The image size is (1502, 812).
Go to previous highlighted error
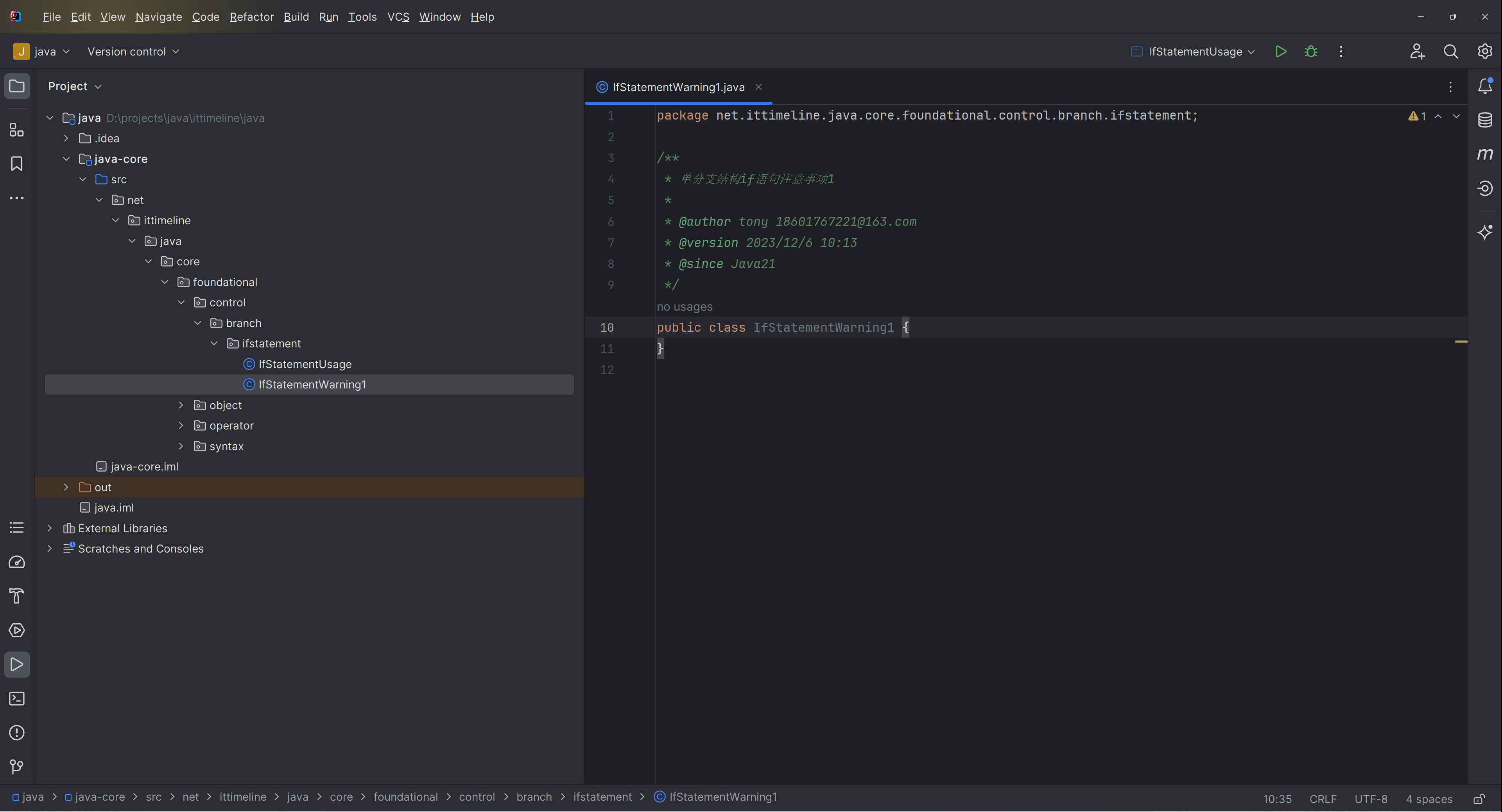(1438, 116)
